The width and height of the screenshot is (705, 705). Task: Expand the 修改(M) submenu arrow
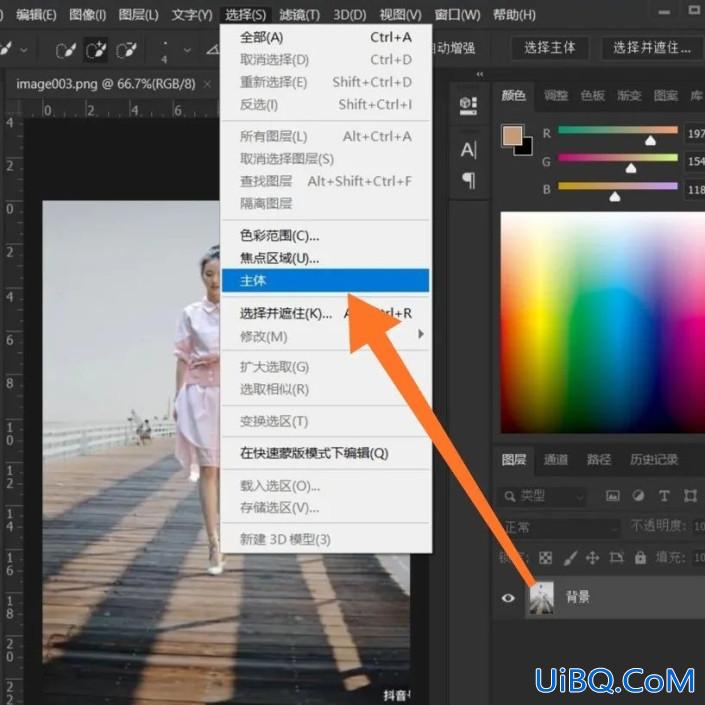(x=420, y=334)
